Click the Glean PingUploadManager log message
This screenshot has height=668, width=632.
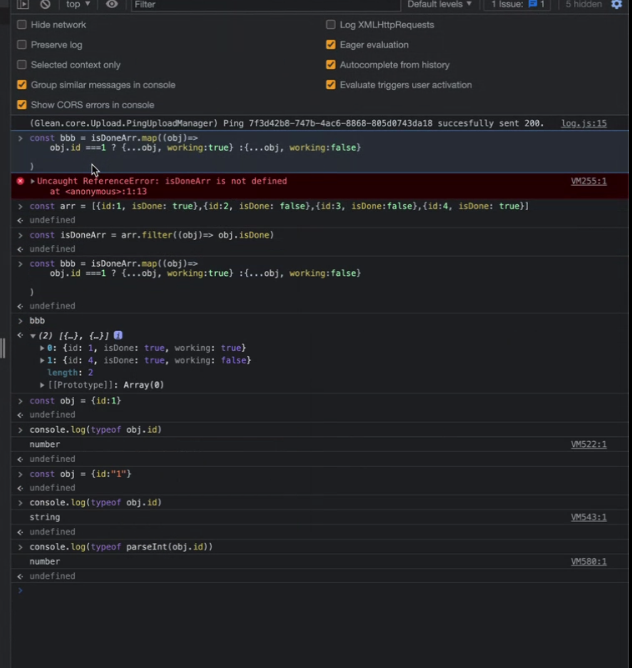tap(286, 124)
